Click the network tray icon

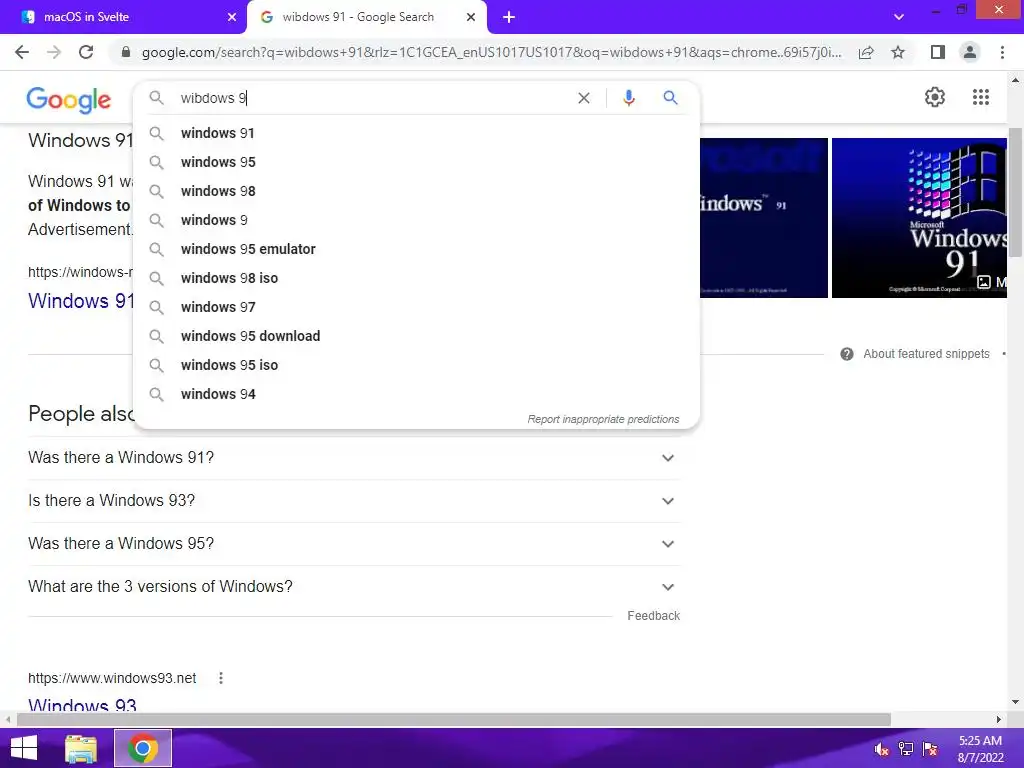click(x=906, y=749)
